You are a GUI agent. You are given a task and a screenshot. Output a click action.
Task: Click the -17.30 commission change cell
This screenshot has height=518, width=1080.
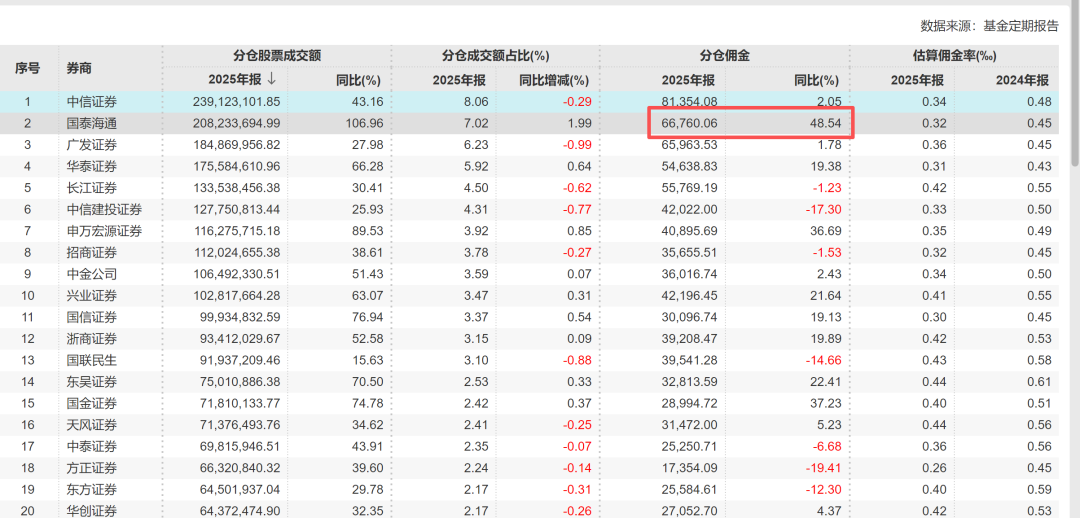click(x=824, y=209)
